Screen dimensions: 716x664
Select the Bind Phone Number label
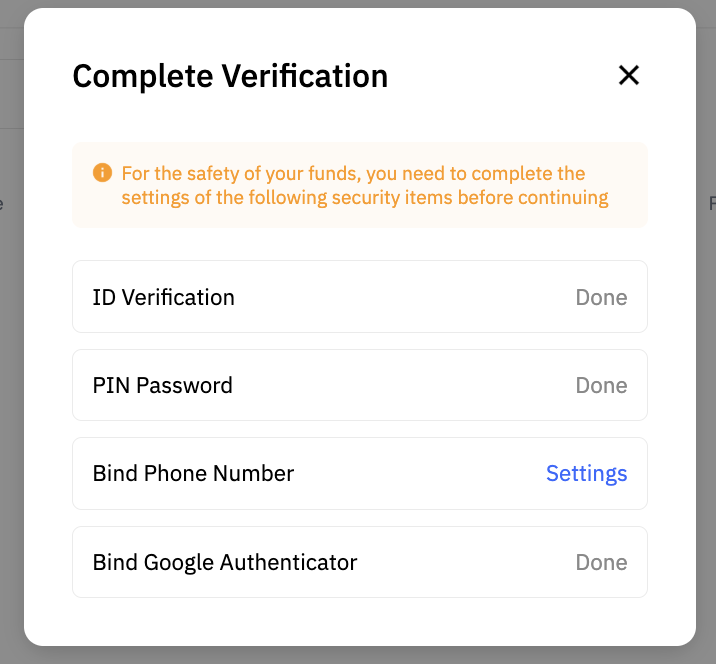coord(193,473)
